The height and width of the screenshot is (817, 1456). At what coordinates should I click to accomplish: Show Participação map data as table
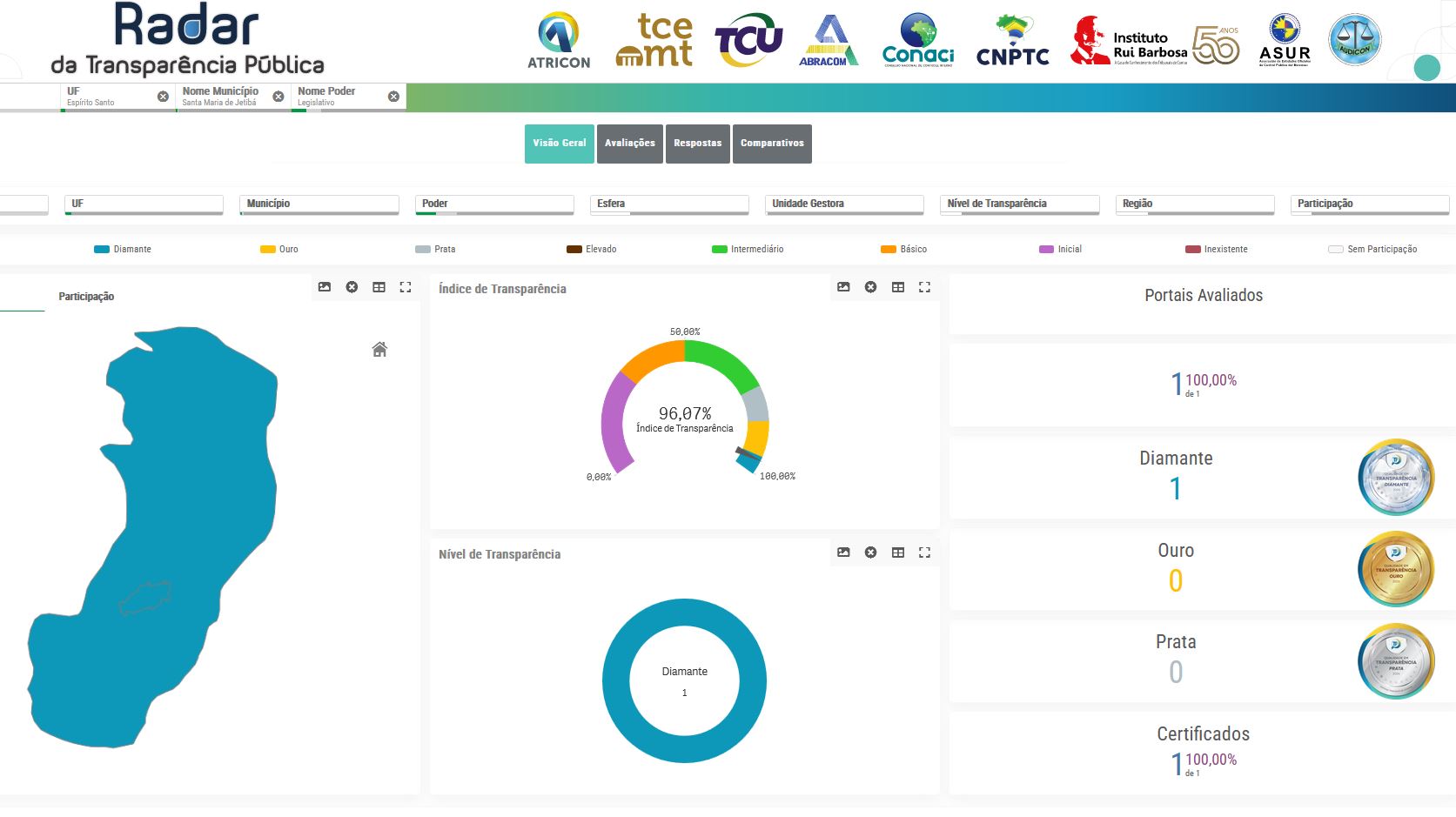coord(379,287)
